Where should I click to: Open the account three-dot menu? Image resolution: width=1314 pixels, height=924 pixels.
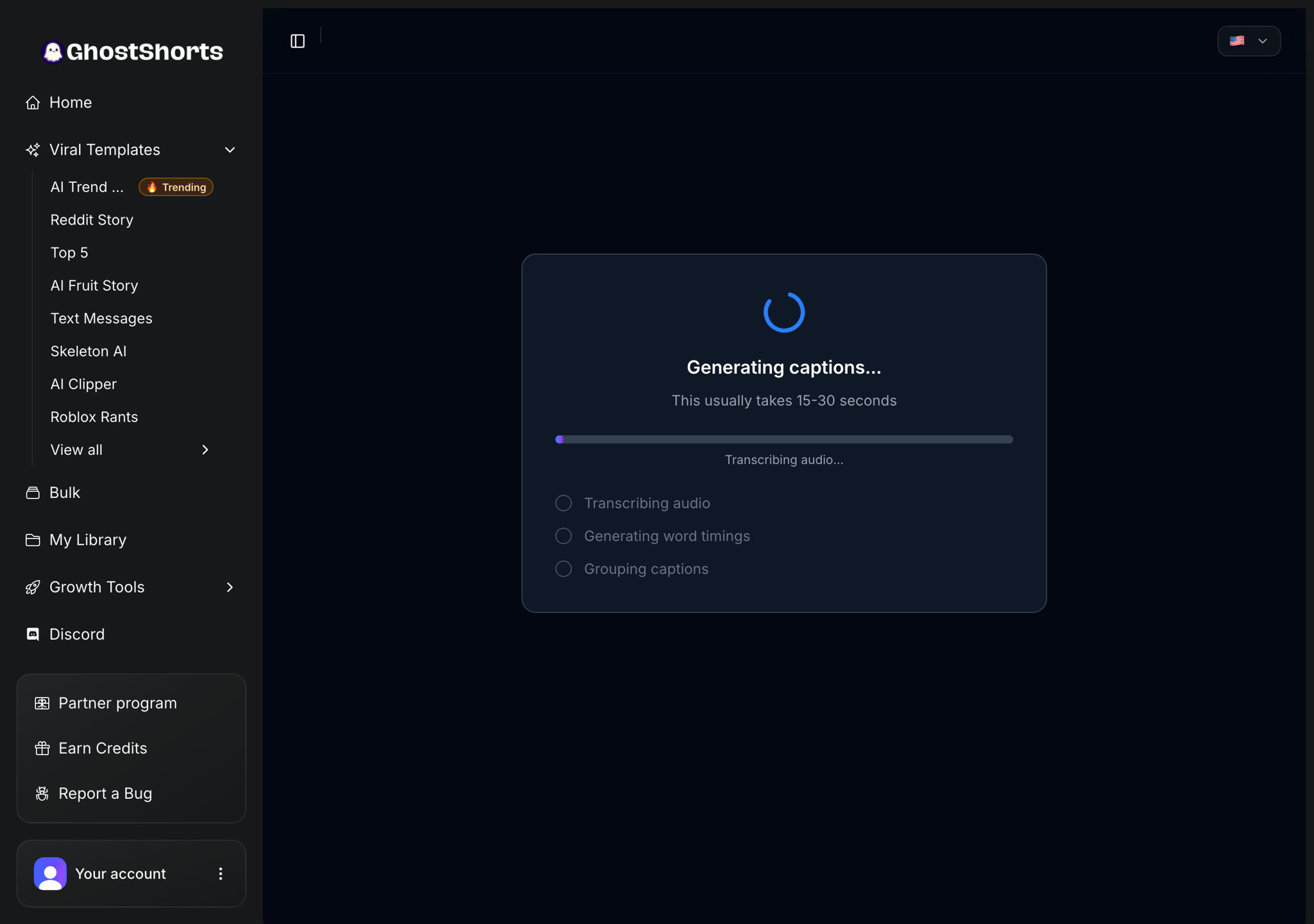(221, 874)
